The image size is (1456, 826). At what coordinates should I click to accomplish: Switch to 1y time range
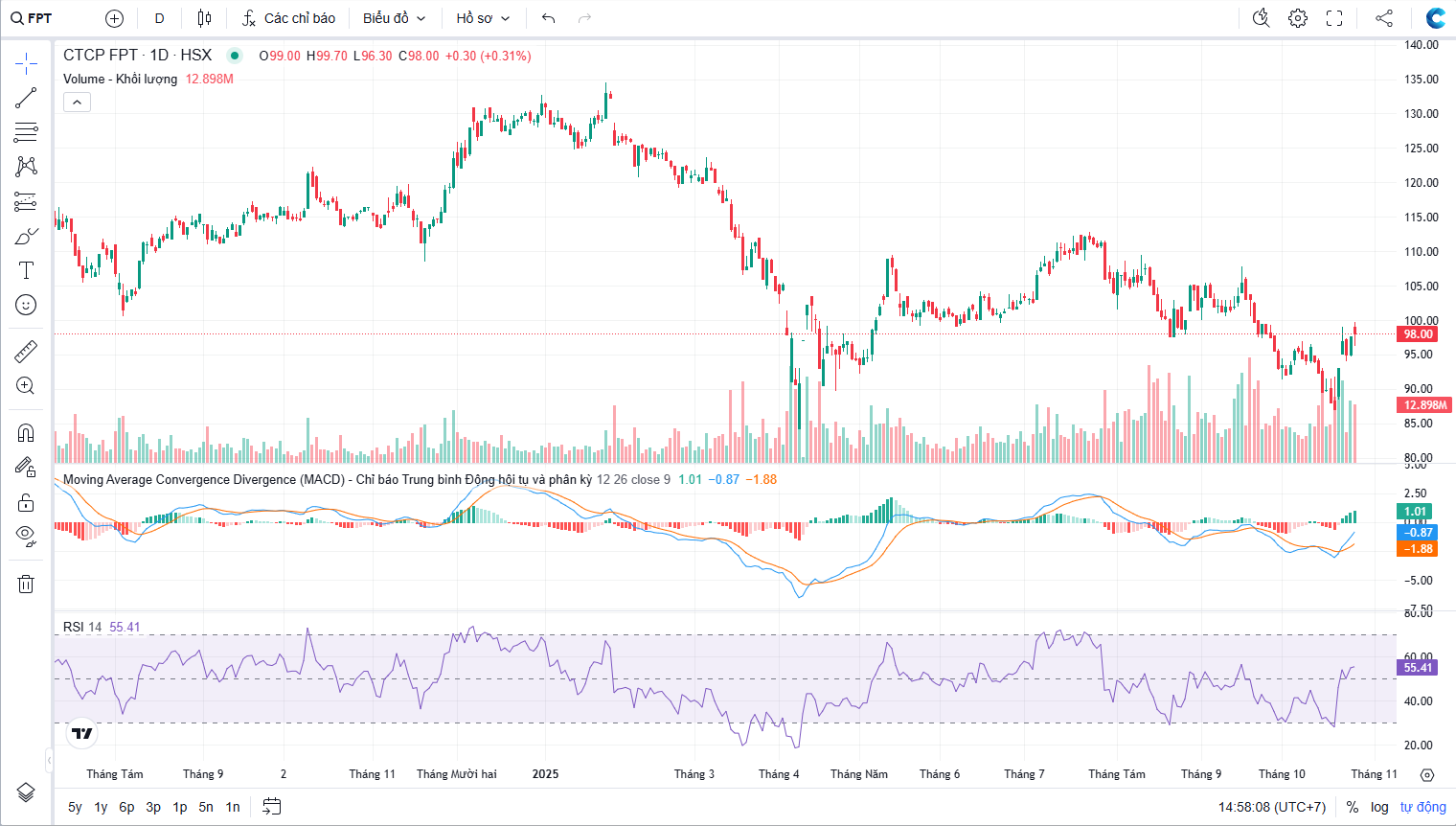(101, 807)
